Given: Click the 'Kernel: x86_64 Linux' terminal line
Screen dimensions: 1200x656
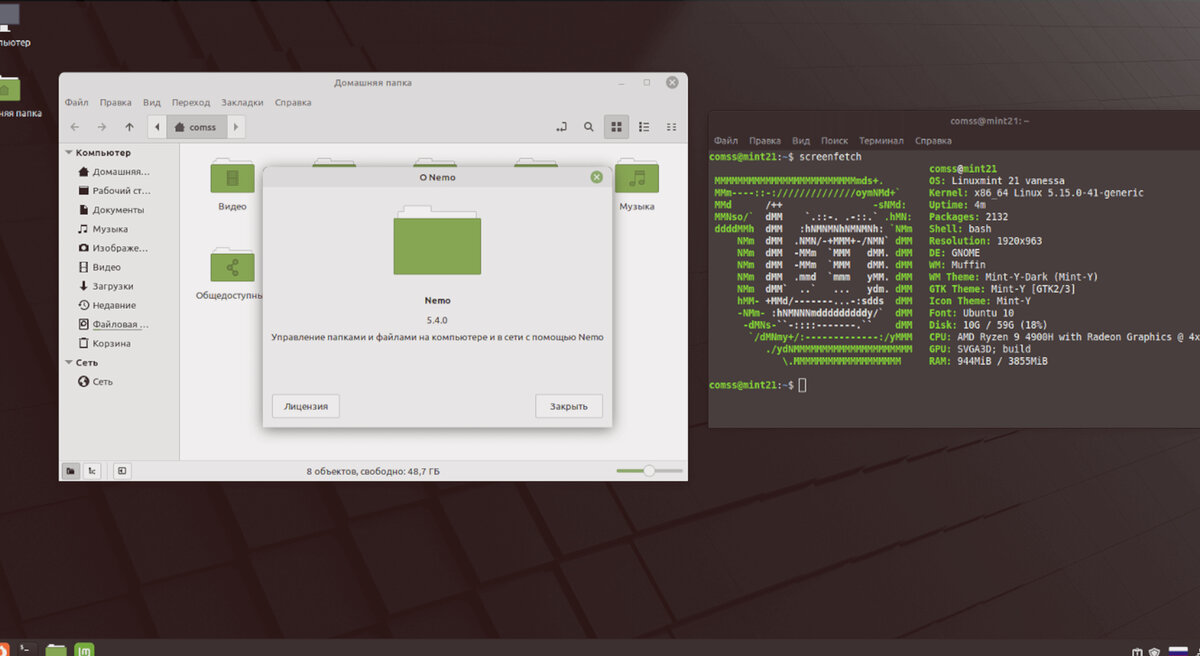Looking at the screenshot, I should point(1036,193).
